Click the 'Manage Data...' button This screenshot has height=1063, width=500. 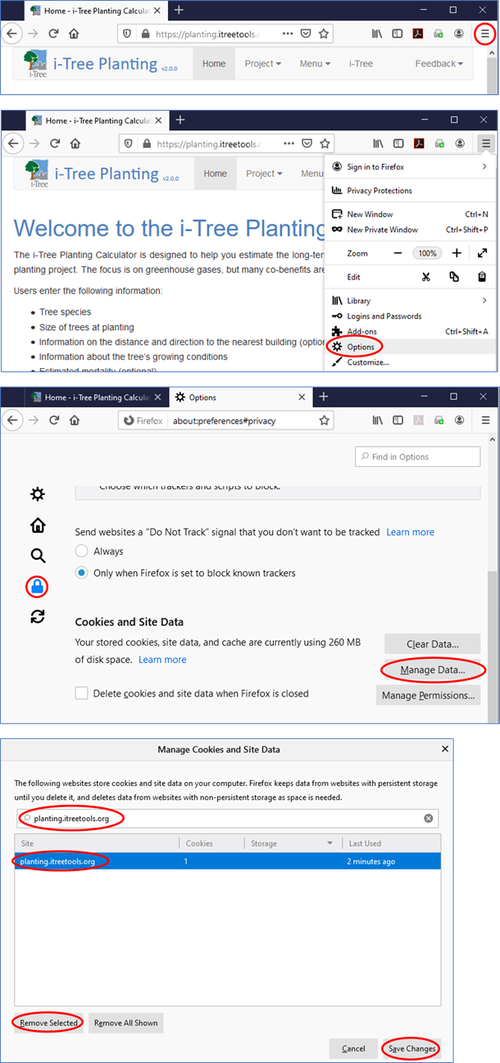[432, 670]
